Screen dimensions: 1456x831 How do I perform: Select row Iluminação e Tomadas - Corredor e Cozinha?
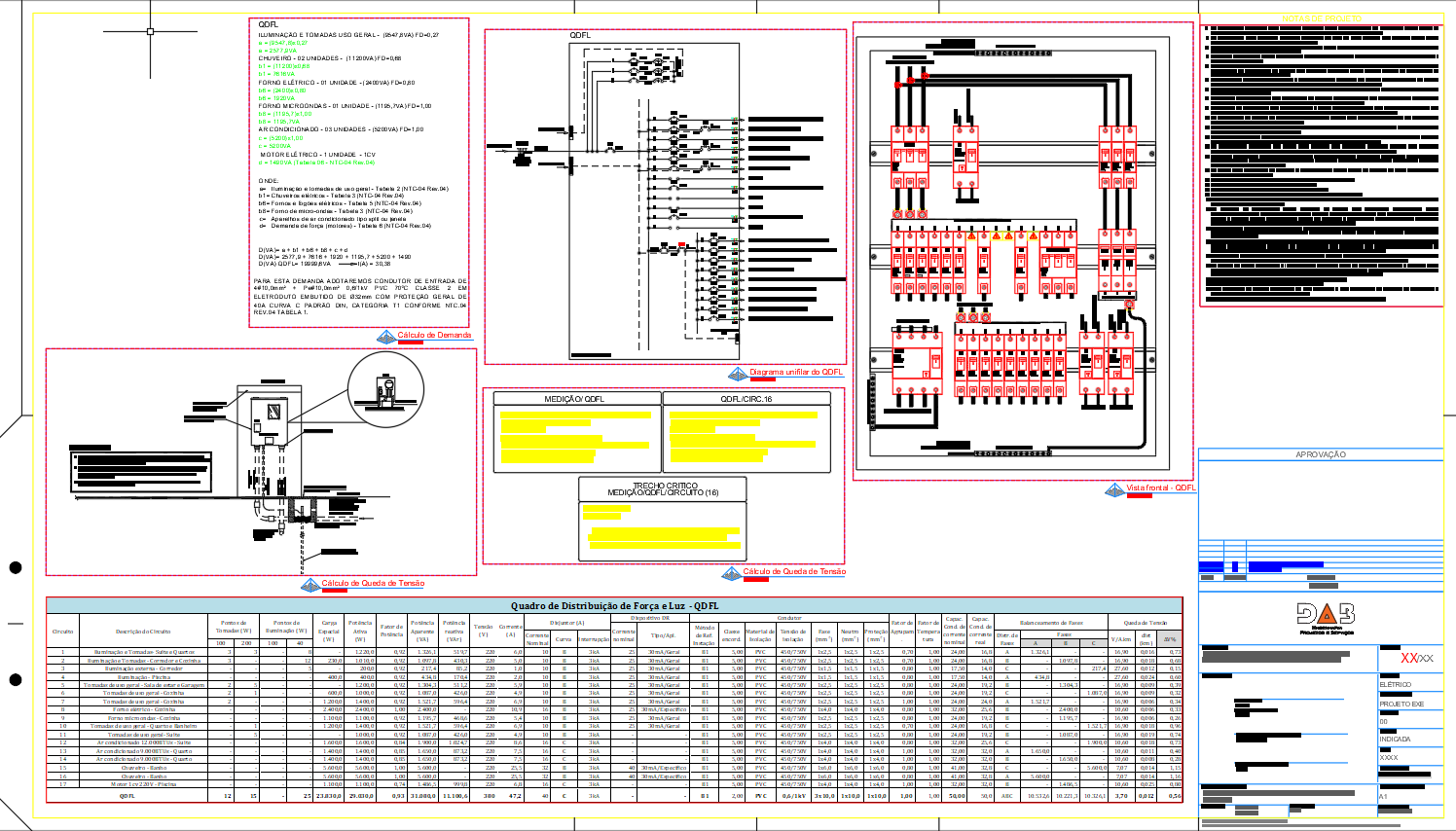(x=614, y=660)
